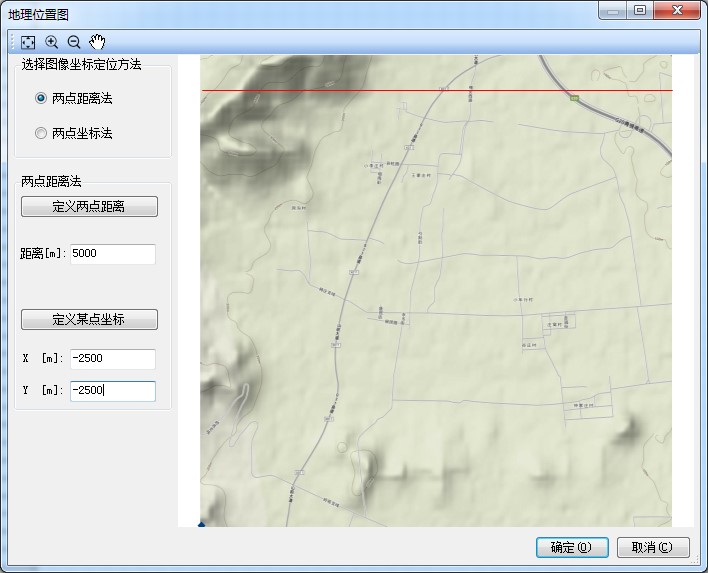Viewport: 708px width, 573px height.
Task: Click the blue marker at map's bottom-left corner
Action: tap(202, 523)
